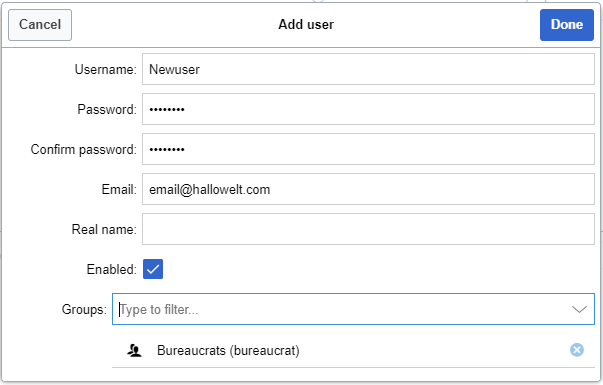Click the Username label
603x385 pixels.
(x=105, y=70)
